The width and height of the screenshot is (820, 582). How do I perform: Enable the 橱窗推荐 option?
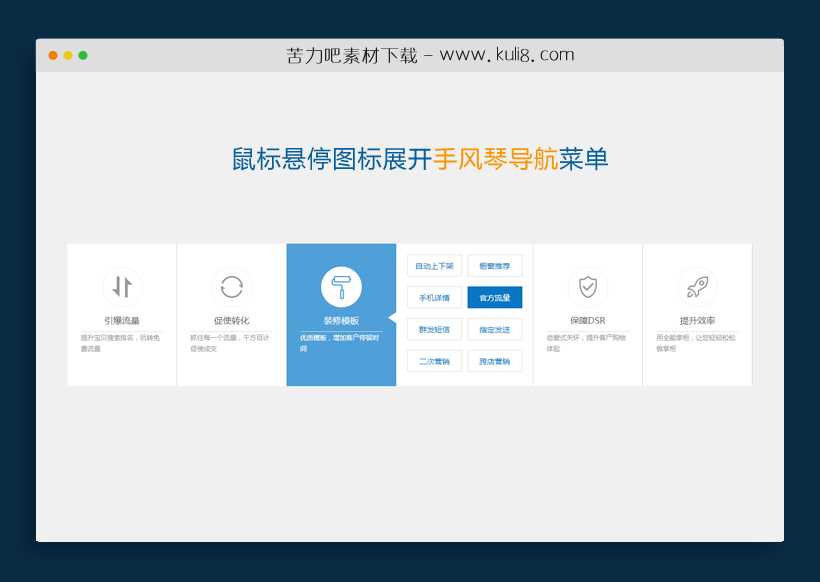coord(495,266)
